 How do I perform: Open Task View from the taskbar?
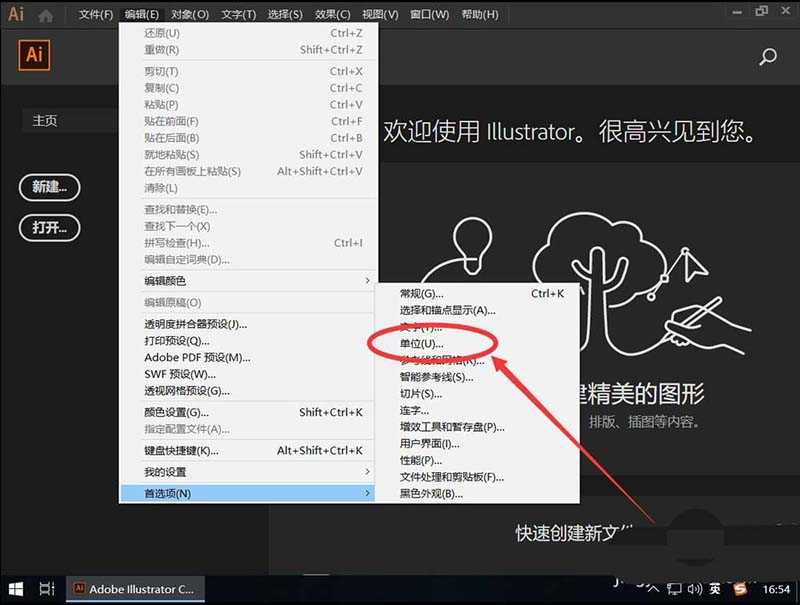(47, 589)
